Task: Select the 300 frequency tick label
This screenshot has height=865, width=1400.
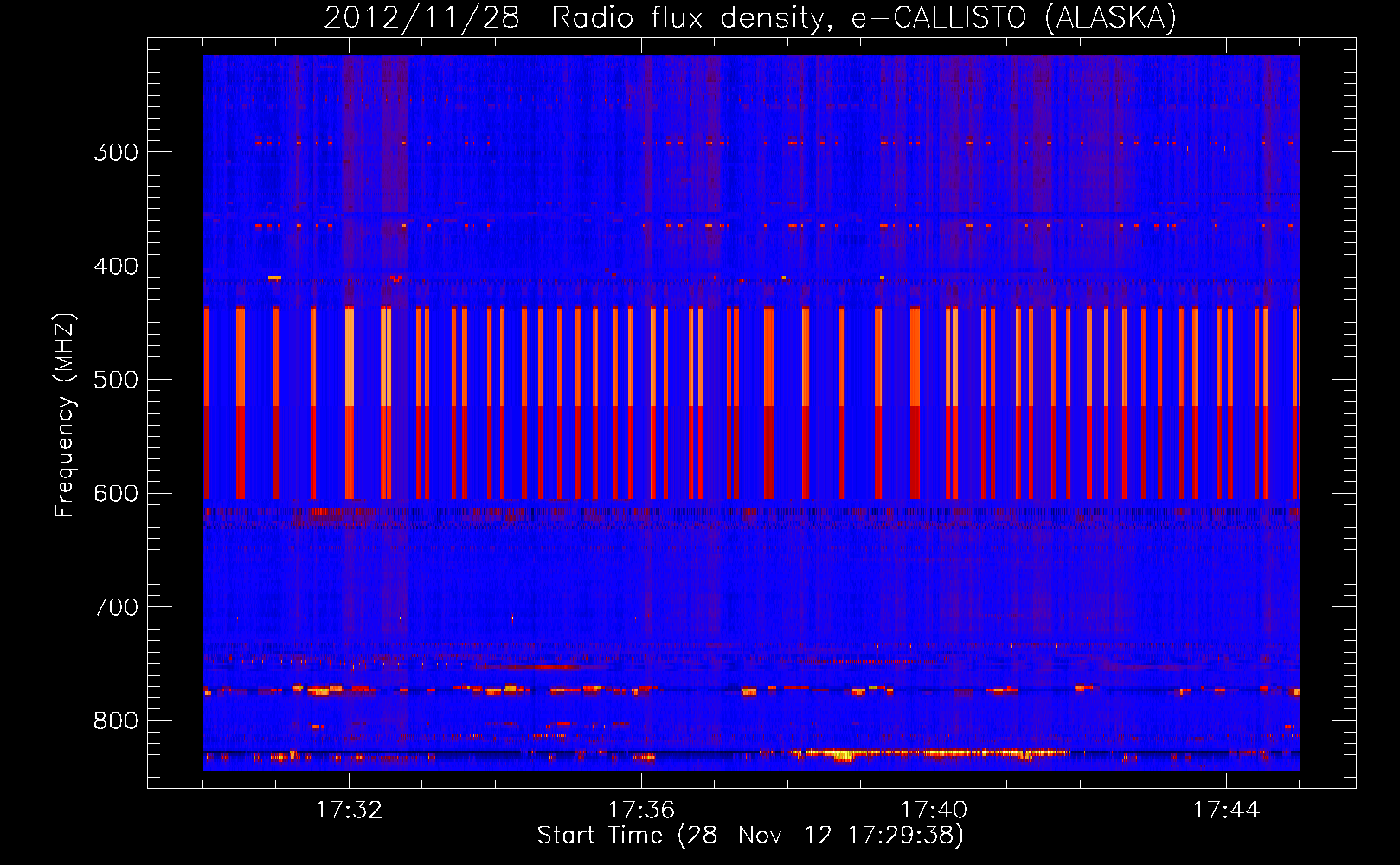Action: pyautogui.click(x=116, y=152)
